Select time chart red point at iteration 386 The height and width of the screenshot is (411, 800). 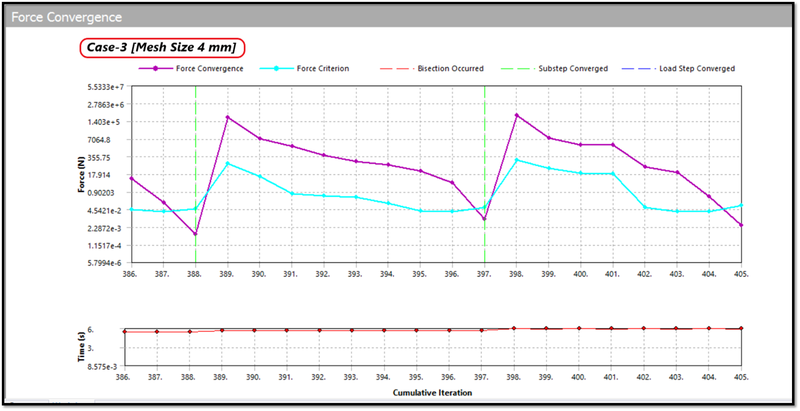click(124, 331)
